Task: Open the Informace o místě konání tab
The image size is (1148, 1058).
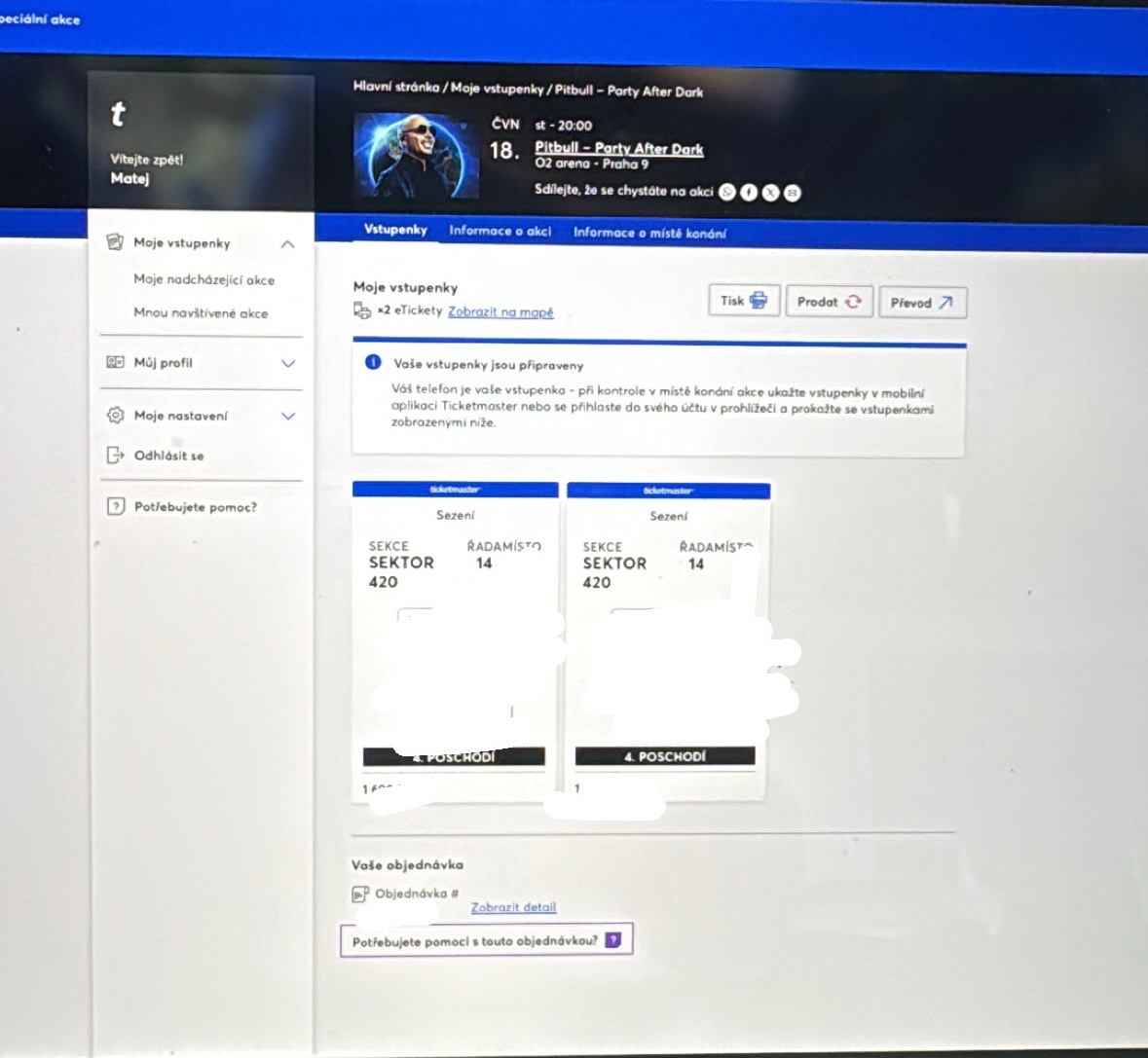Action: tap(649, 234)
